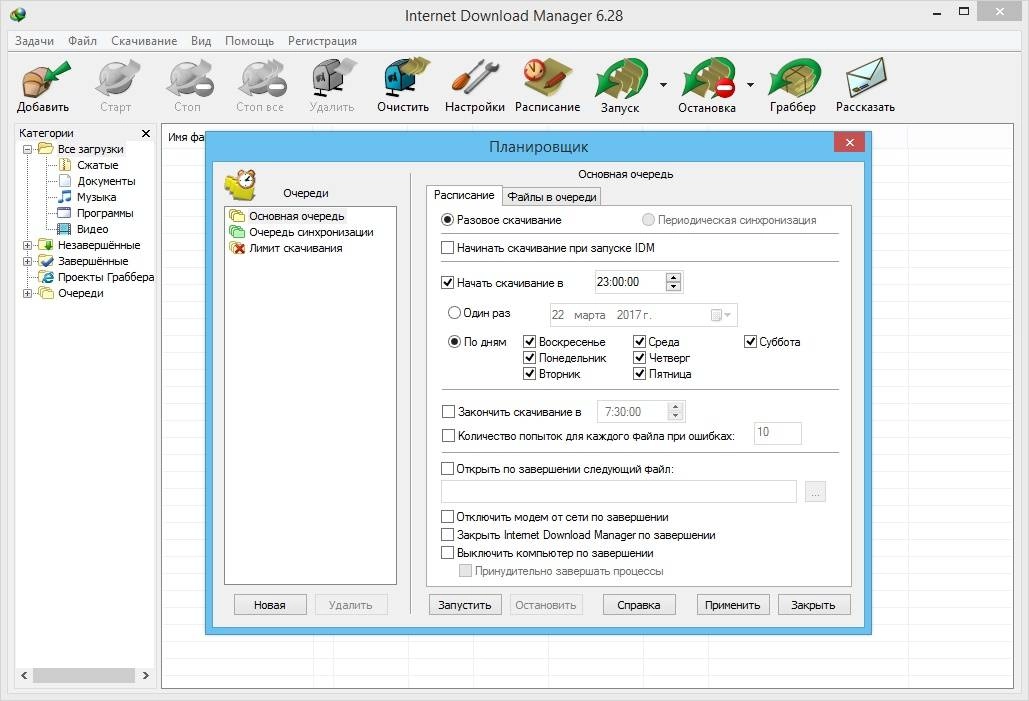Screen dimensions: 1029x701
Task: Enable Закрыть Internet Download Manager по завершении
Action: click(x=448, y=535)
